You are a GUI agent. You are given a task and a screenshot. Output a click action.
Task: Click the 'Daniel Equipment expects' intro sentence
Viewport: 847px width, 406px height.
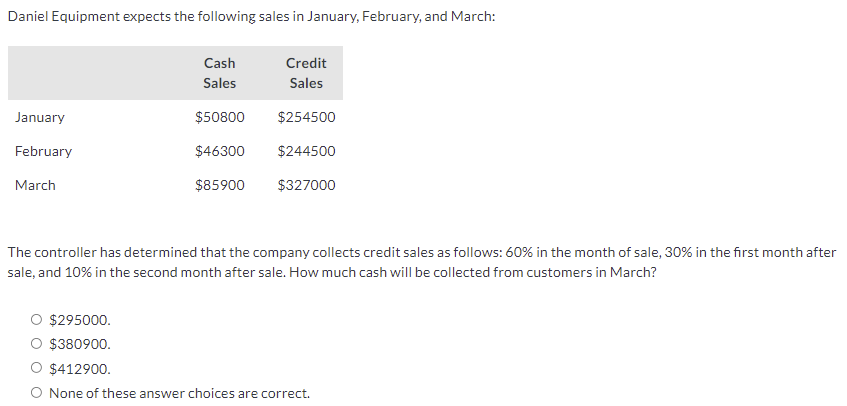tap(251, 17)
